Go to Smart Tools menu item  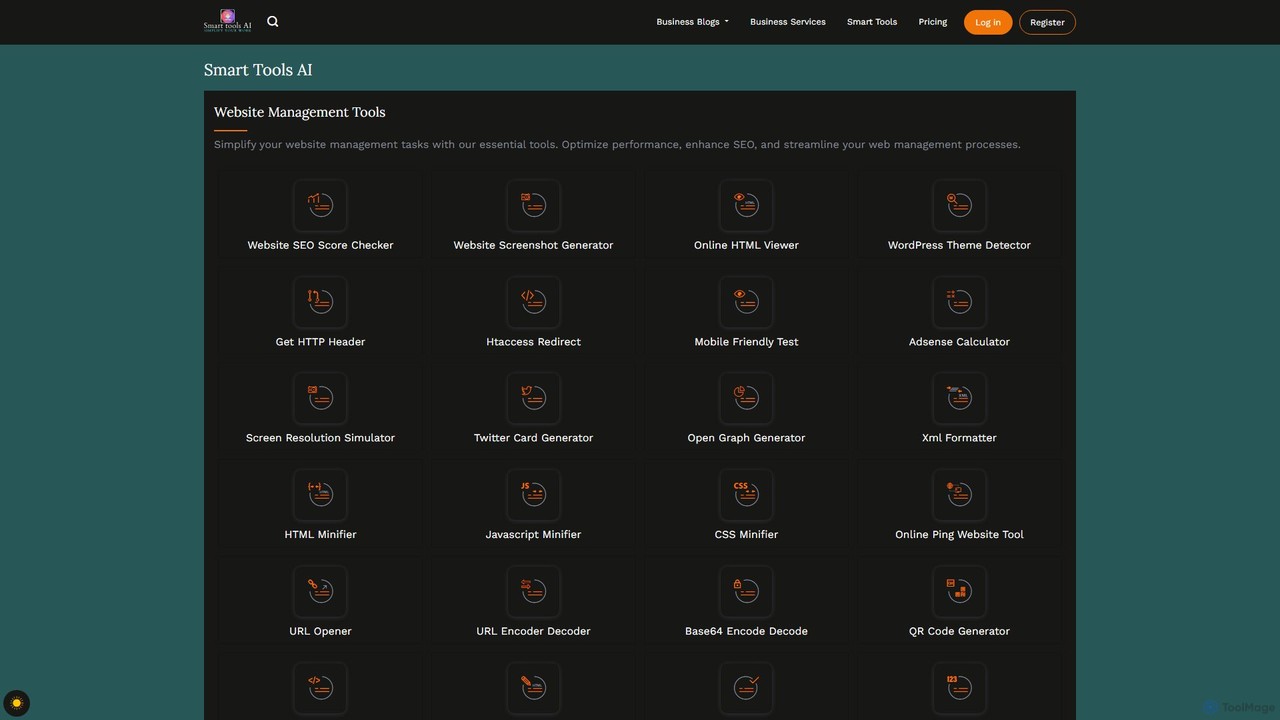click(x=872, y=22)
